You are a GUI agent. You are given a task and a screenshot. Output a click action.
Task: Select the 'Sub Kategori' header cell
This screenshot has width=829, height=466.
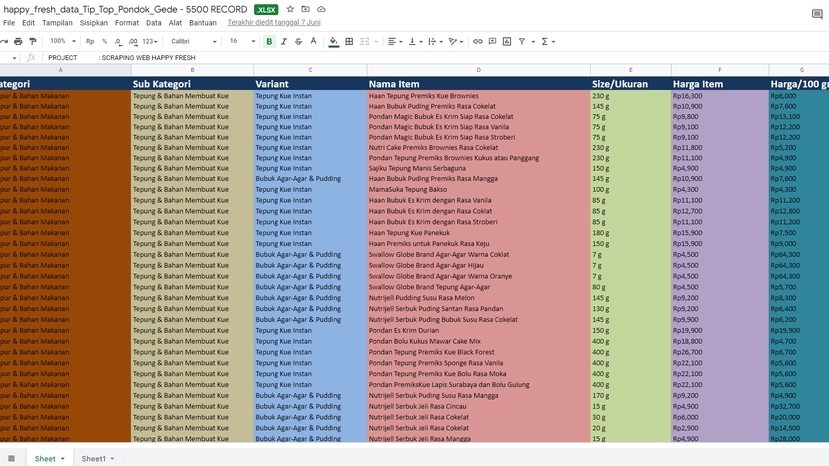coord(192,84)
